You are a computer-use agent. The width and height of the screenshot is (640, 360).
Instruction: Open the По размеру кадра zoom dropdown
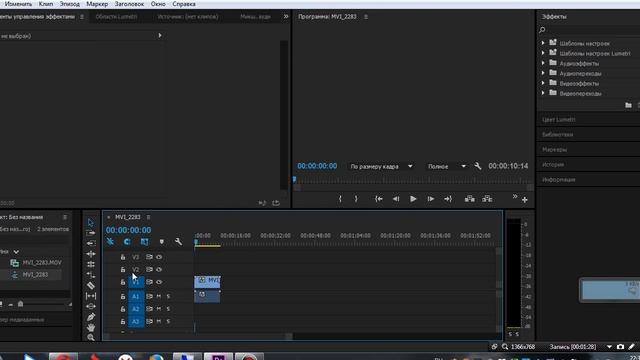(x=381, y=167)
